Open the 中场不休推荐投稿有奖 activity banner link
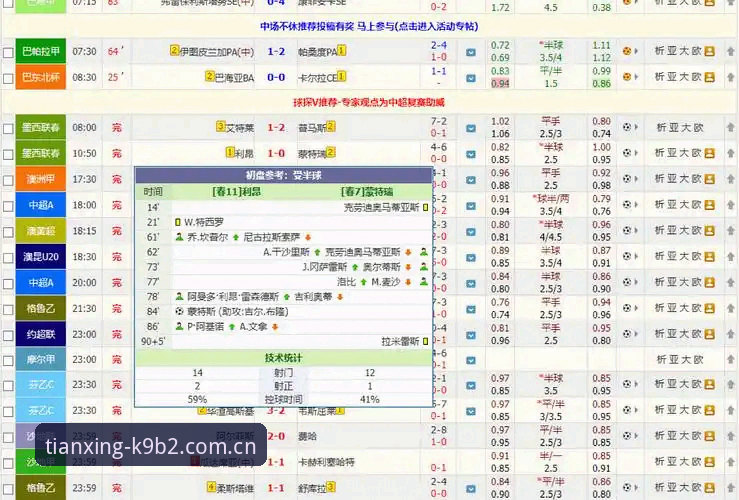739x500 pixels. (x=369, y=26)
